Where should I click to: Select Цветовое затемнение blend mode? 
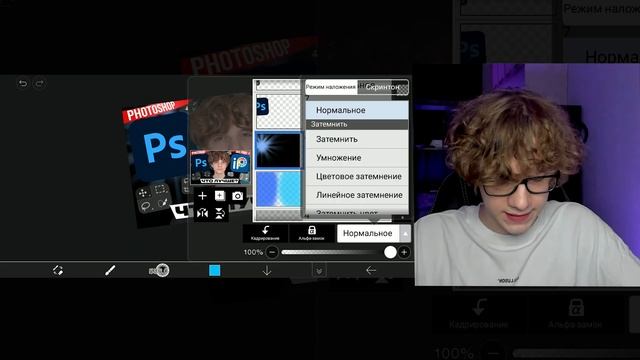click(x=357, y=176)
